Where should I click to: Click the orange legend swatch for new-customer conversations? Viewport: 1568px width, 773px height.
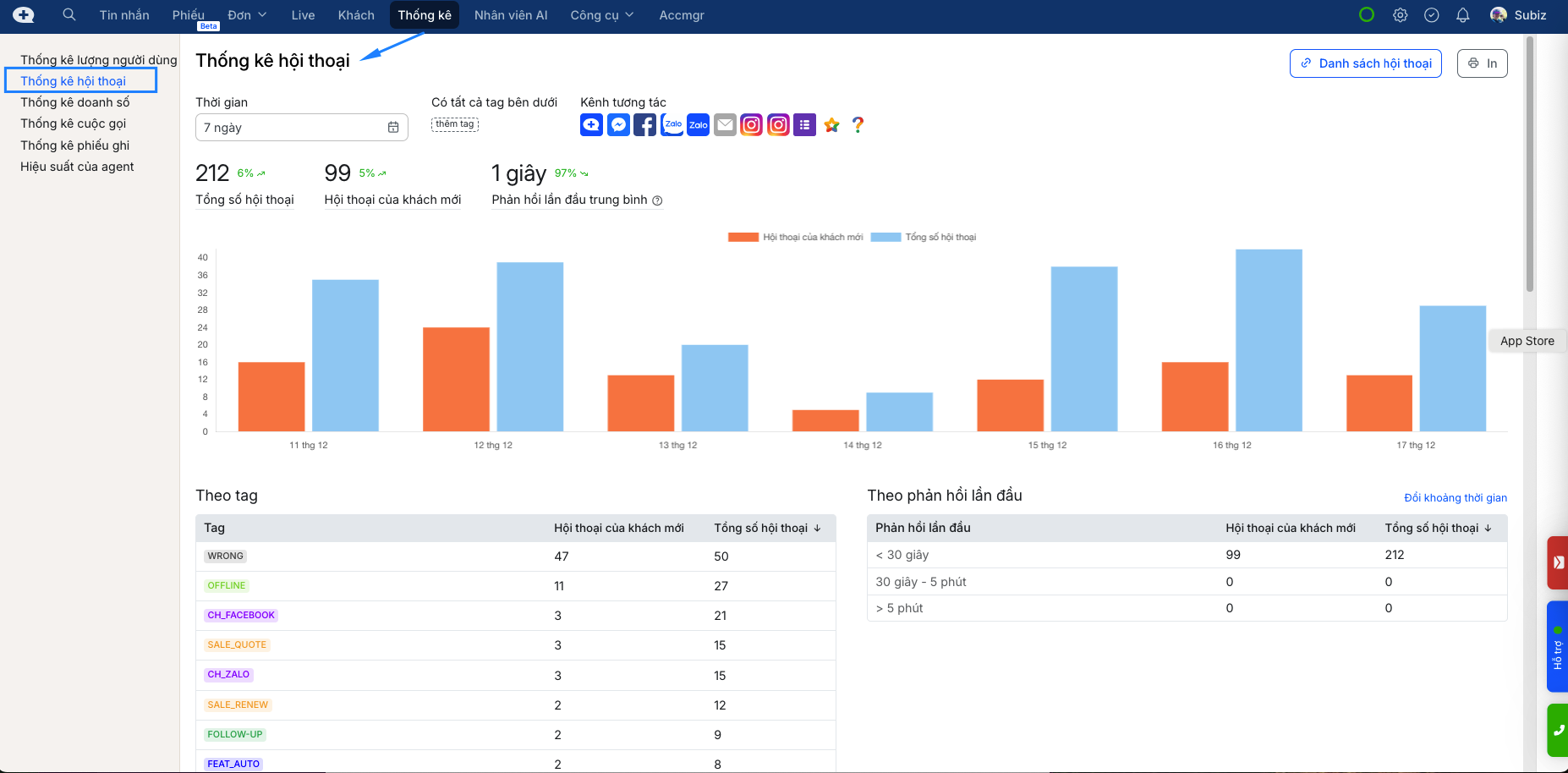tap(743, 238)
